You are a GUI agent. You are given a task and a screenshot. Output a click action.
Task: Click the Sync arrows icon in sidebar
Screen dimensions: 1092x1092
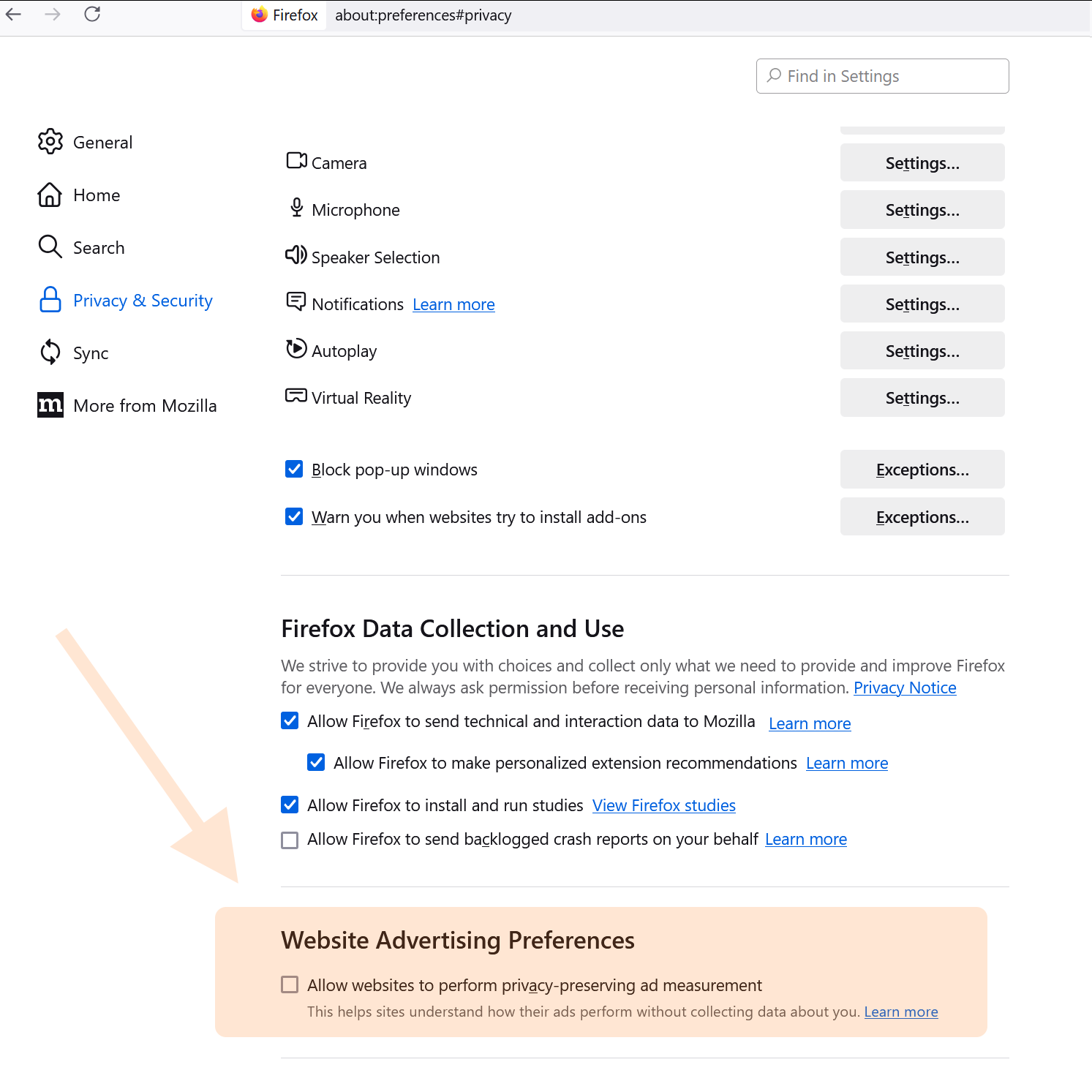click(50, 353)
